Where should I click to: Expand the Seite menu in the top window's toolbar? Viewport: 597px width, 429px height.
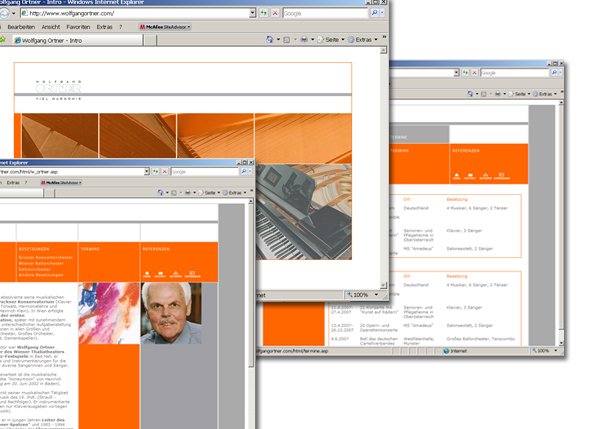(x=343, y=40)
